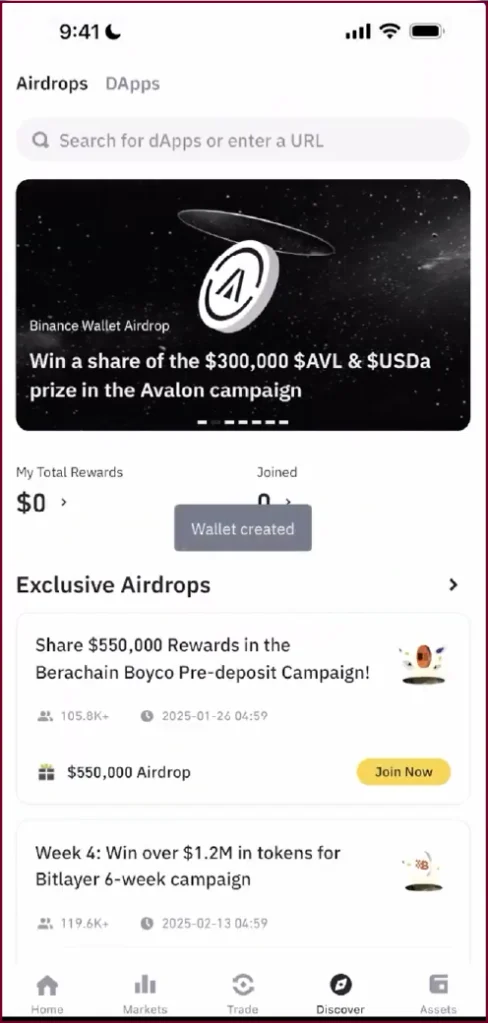Open Share $550,000 Rewards Berachain card title

203,658
